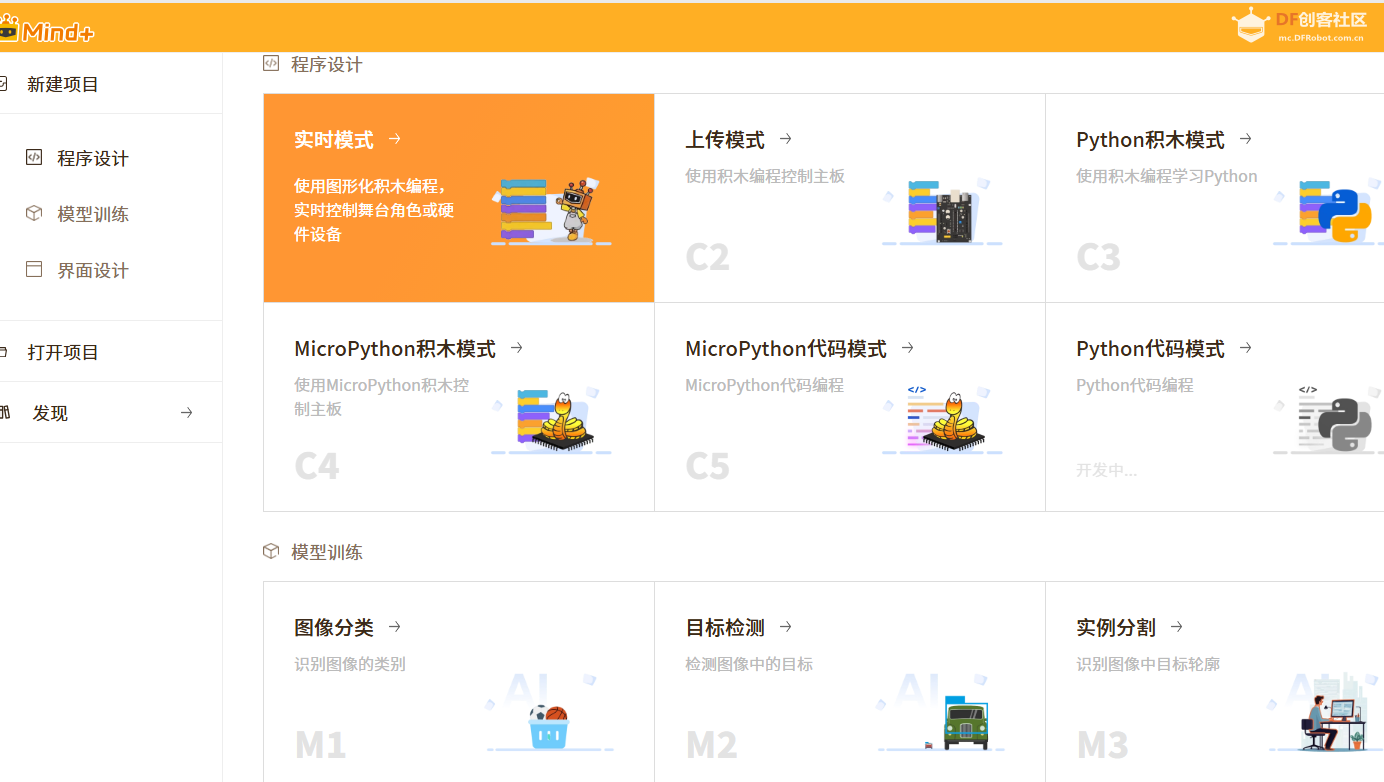Click the snake code illustration in C5 card
The width and height of the screenshot is (1384, 782).
pyautogui.click(x=942, y=420)
